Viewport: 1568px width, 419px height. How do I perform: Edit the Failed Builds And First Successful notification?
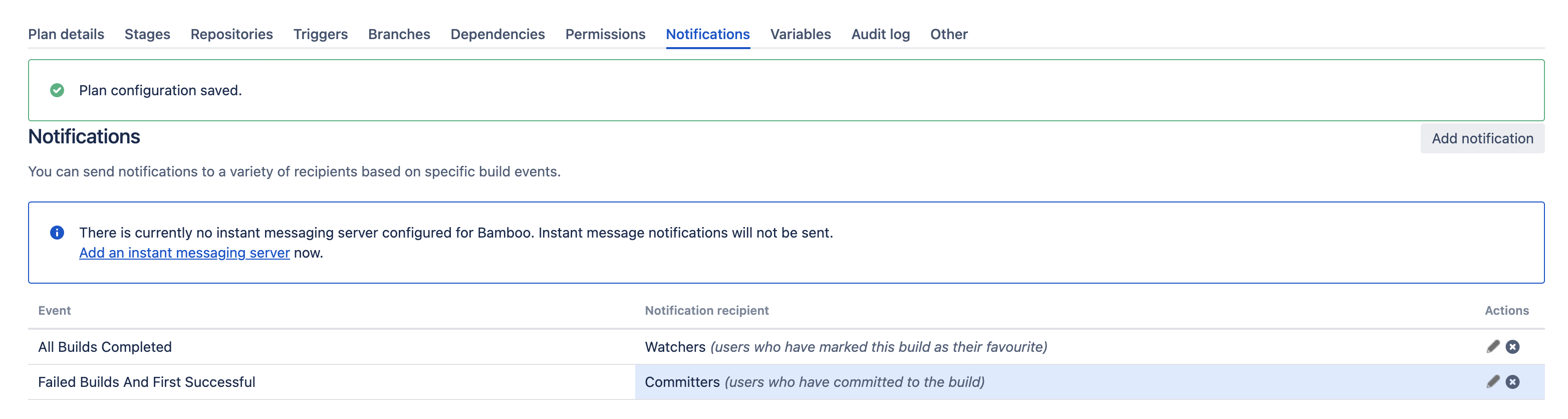point(1492,382)
